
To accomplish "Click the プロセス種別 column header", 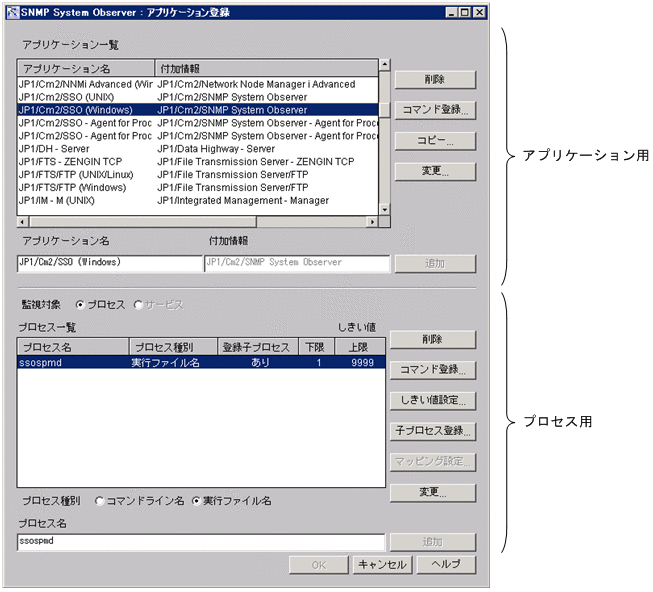I will click(x=174, y=347).
